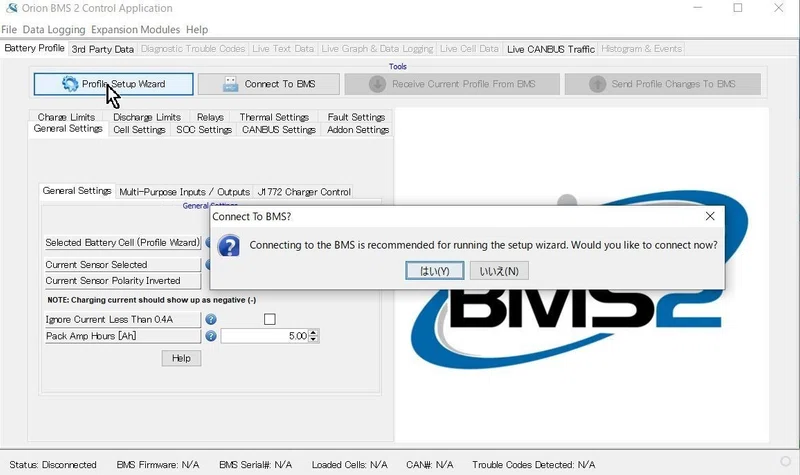The width and height of the screenshot is (800, 475).
Task: Click the Orion BMS app icon in title bar
Action: [x=11, y=8]
